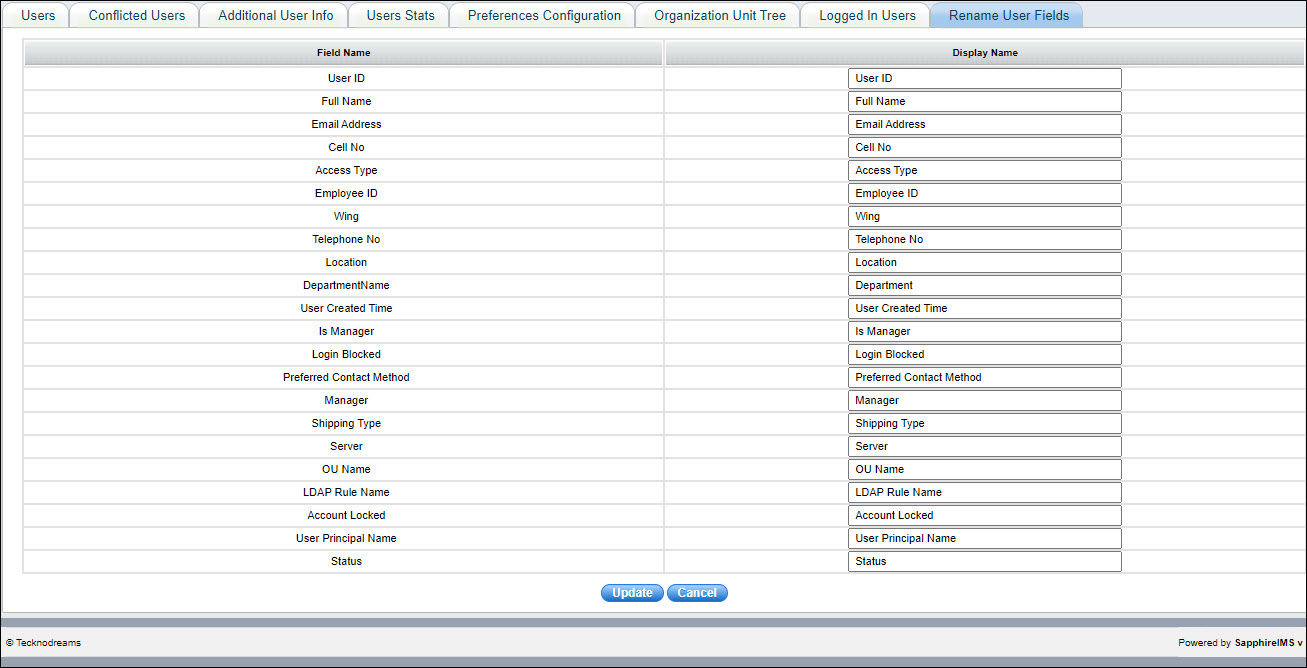View the Logged In Users tab
This screenshot has width=1307, height=668.
867,15
